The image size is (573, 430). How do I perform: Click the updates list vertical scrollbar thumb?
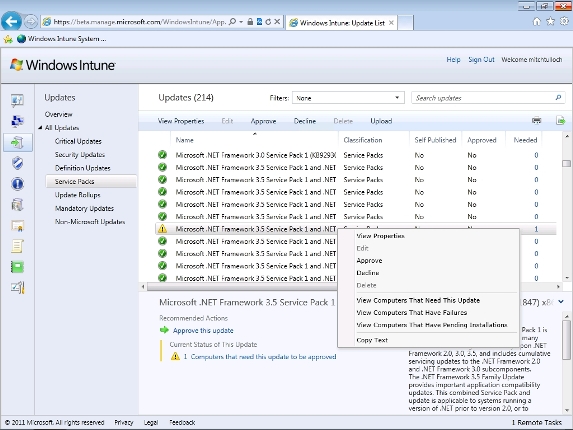(566, 163)
